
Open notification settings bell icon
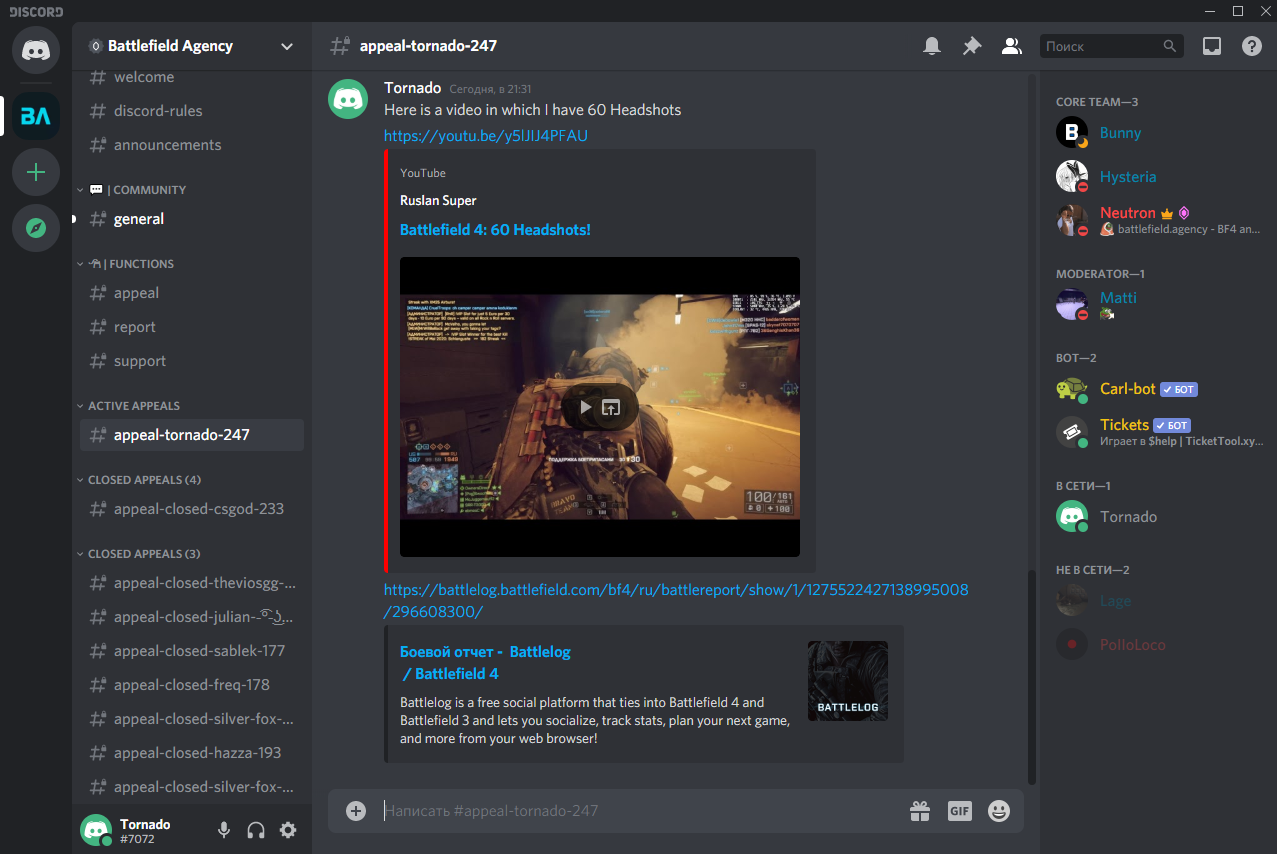932,46
